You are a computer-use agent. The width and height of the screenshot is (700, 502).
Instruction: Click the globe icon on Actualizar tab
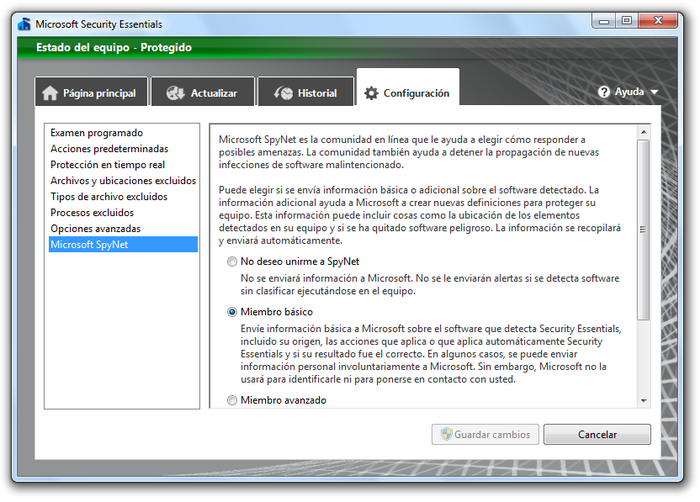(x=175, y=93)
